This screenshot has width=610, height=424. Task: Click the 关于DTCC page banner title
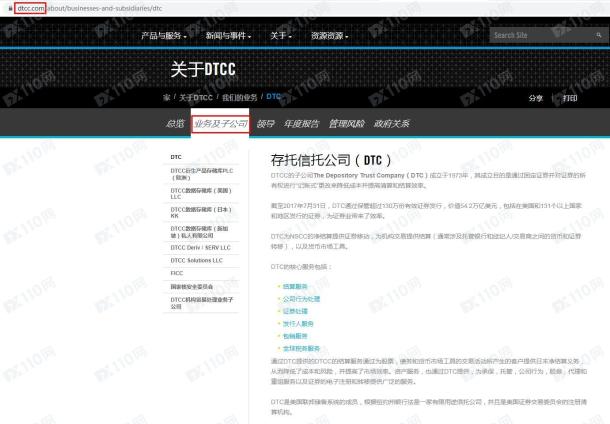pyautogui.click(x=203, y=69)
